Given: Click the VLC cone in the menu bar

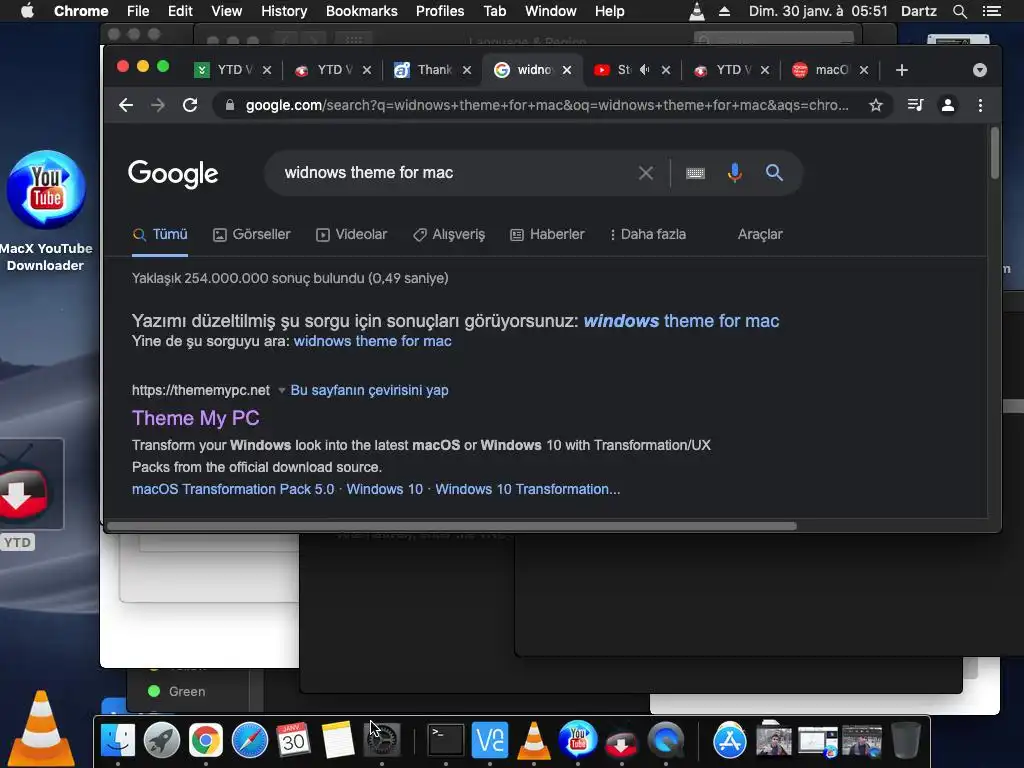Looking at the screenshot, I should click(697, 11).
